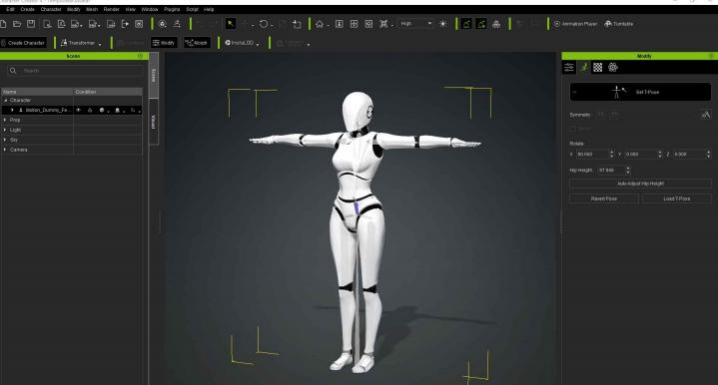Open the render quality High dropdown
718x385 pixels.
pyautogui.click(x=416, y=23)
